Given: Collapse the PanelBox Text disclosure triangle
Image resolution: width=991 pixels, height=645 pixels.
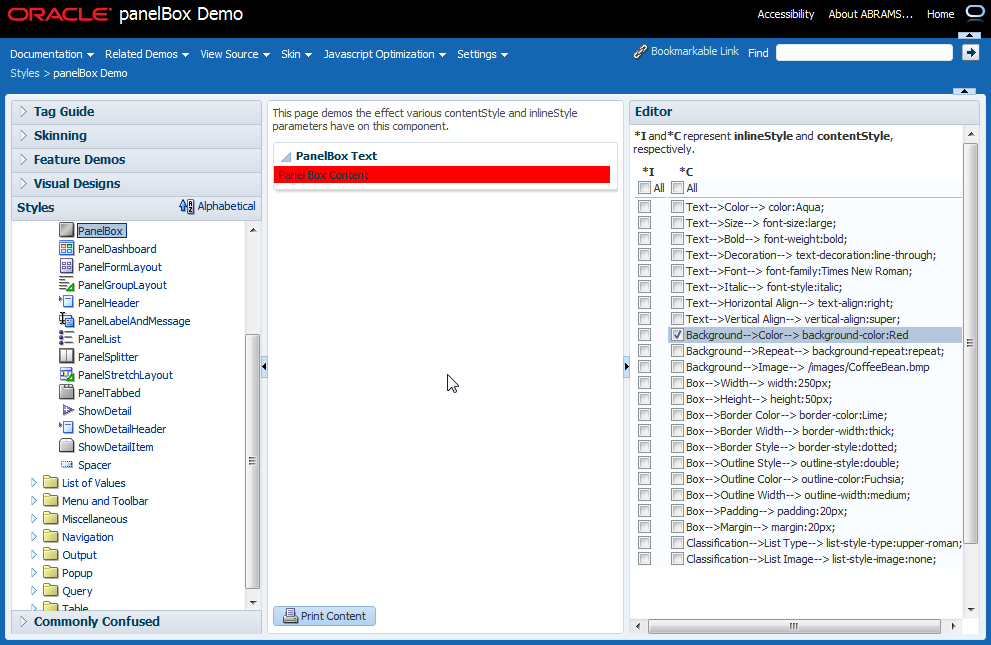Looking at the screenshot, I should coord(286,156).
